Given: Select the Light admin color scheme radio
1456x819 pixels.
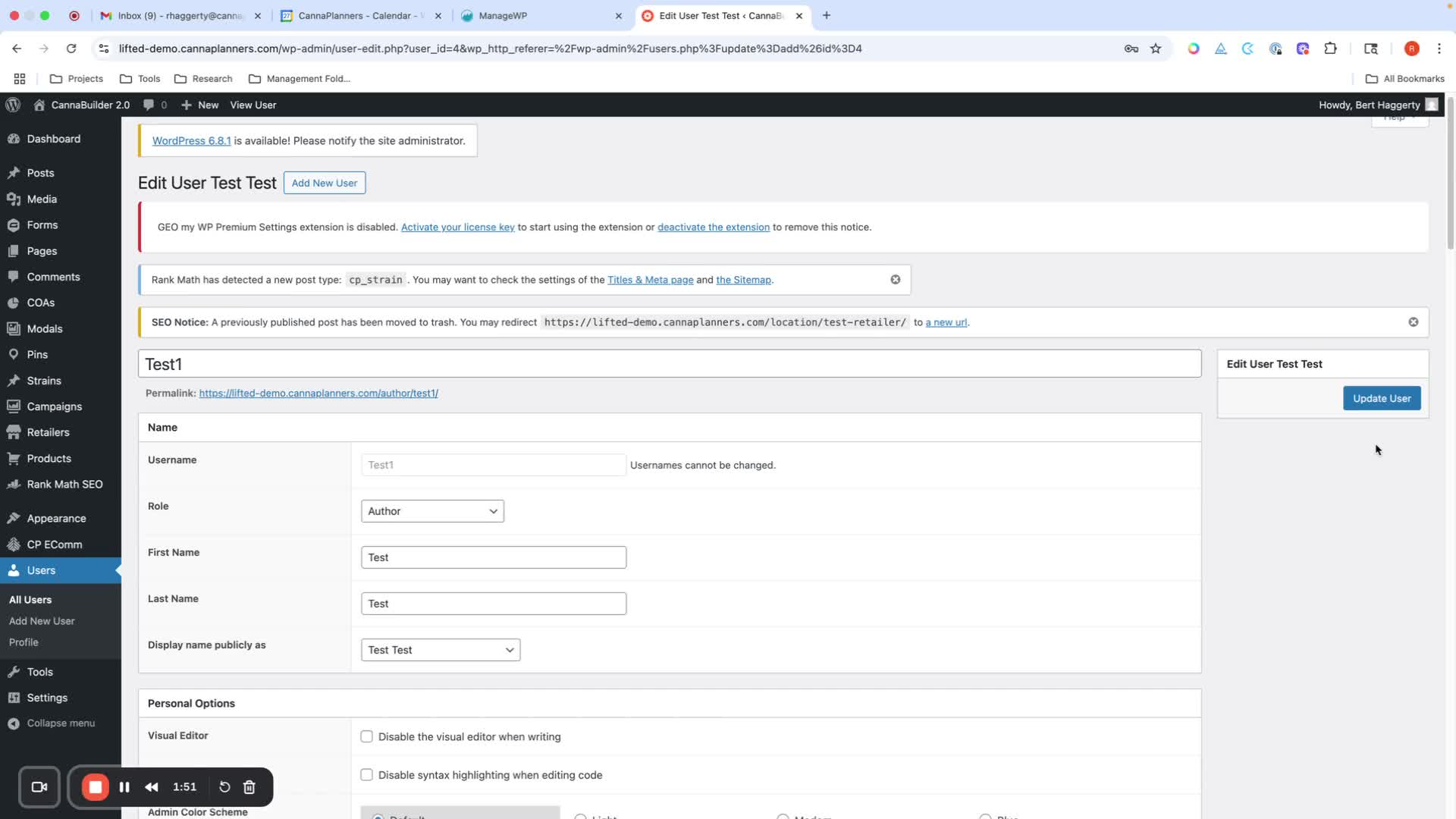Looking at the screenshot, I should click(x=581, y=816).
